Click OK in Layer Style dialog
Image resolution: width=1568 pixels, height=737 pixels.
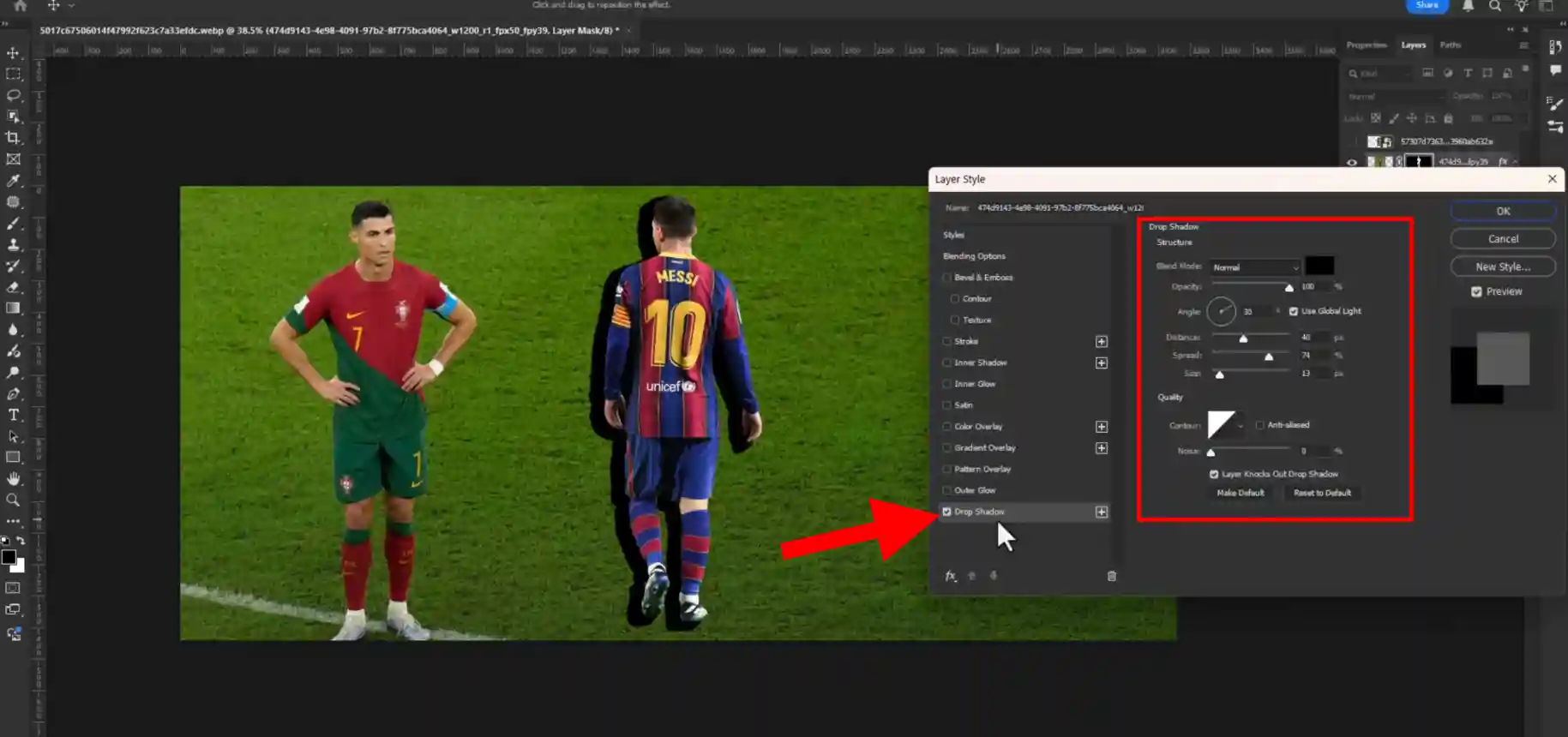coord(1503,211)
